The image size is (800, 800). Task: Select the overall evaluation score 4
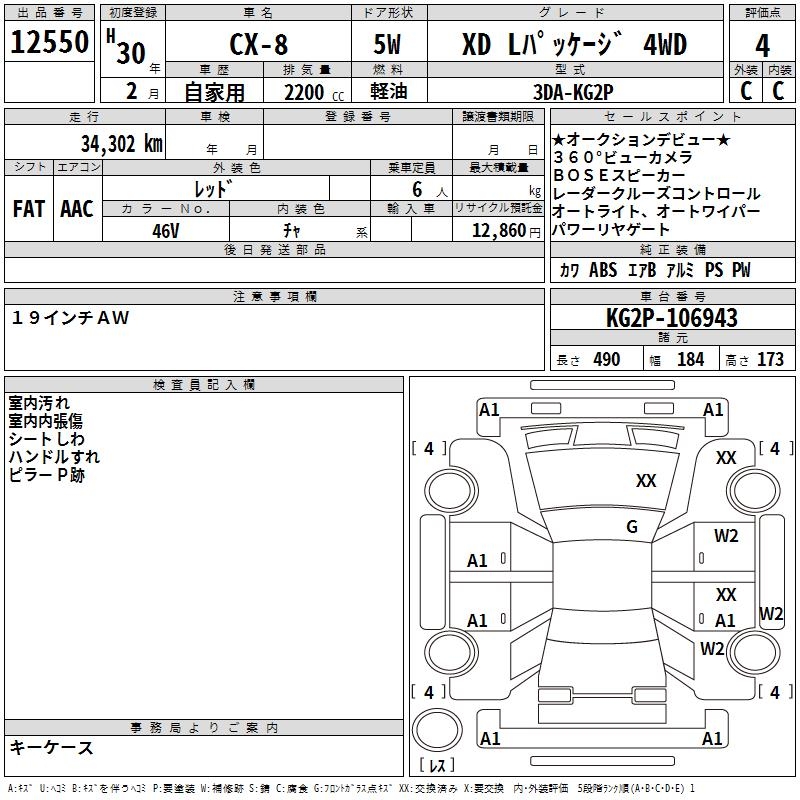coord(762,46)
